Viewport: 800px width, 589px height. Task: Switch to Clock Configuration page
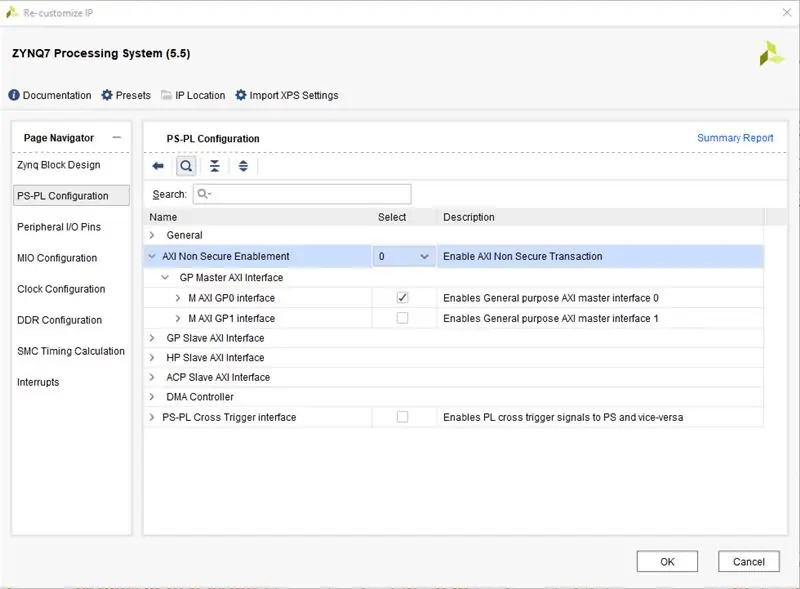click(x=61, y=289)
